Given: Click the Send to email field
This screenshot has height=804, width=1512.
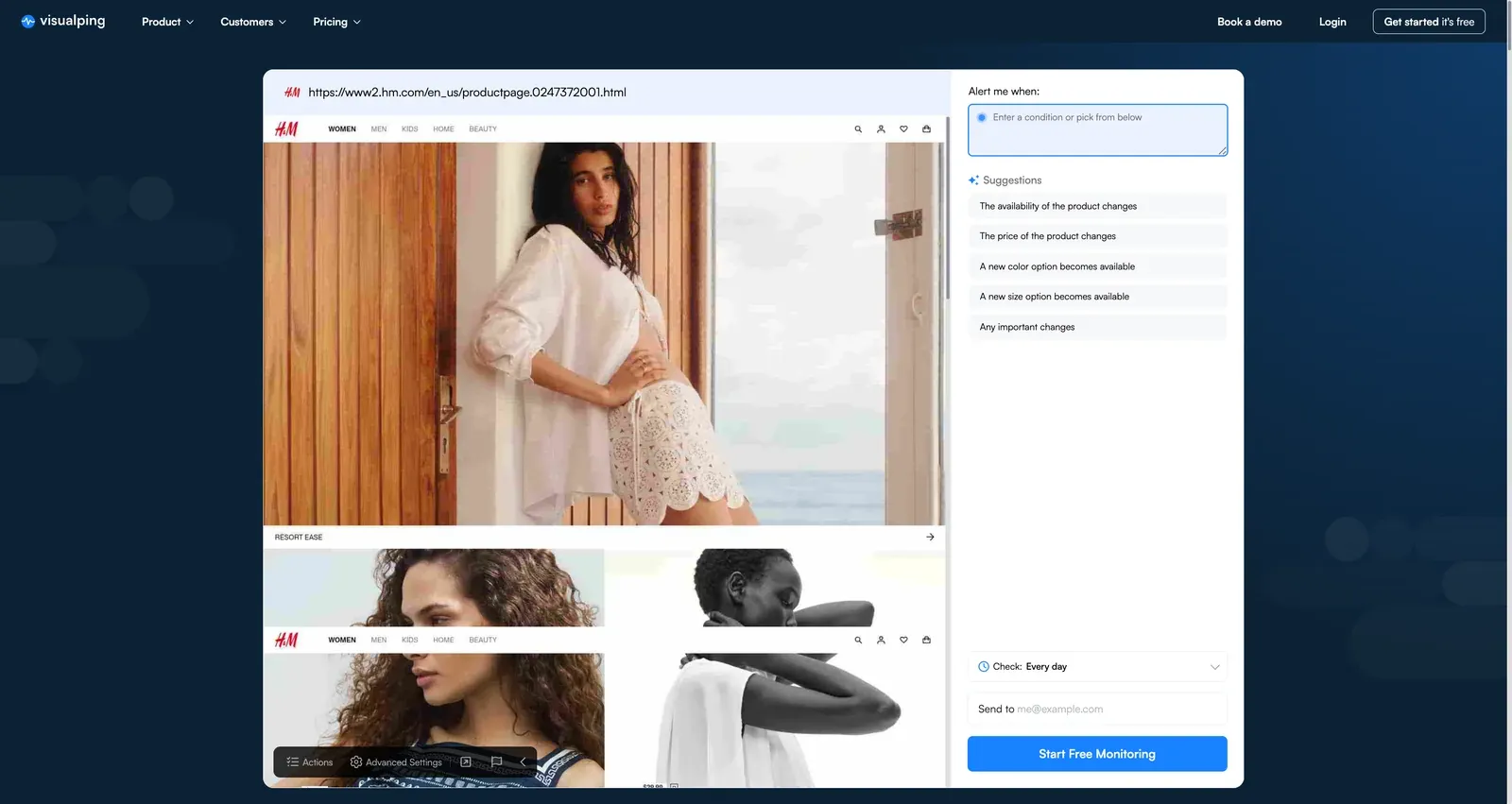Looking at the screenshot, I should [x=1097, y=710].
